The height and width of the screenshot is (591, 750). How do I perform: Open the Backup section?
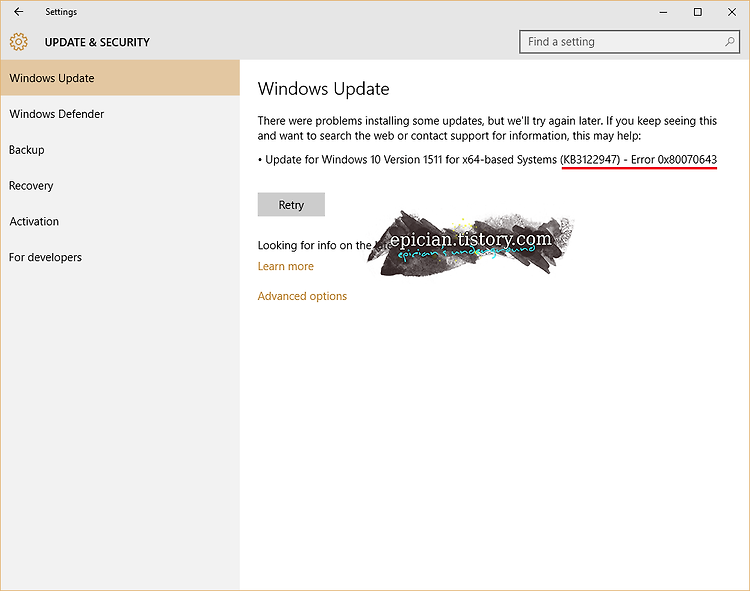click(120, 150)
